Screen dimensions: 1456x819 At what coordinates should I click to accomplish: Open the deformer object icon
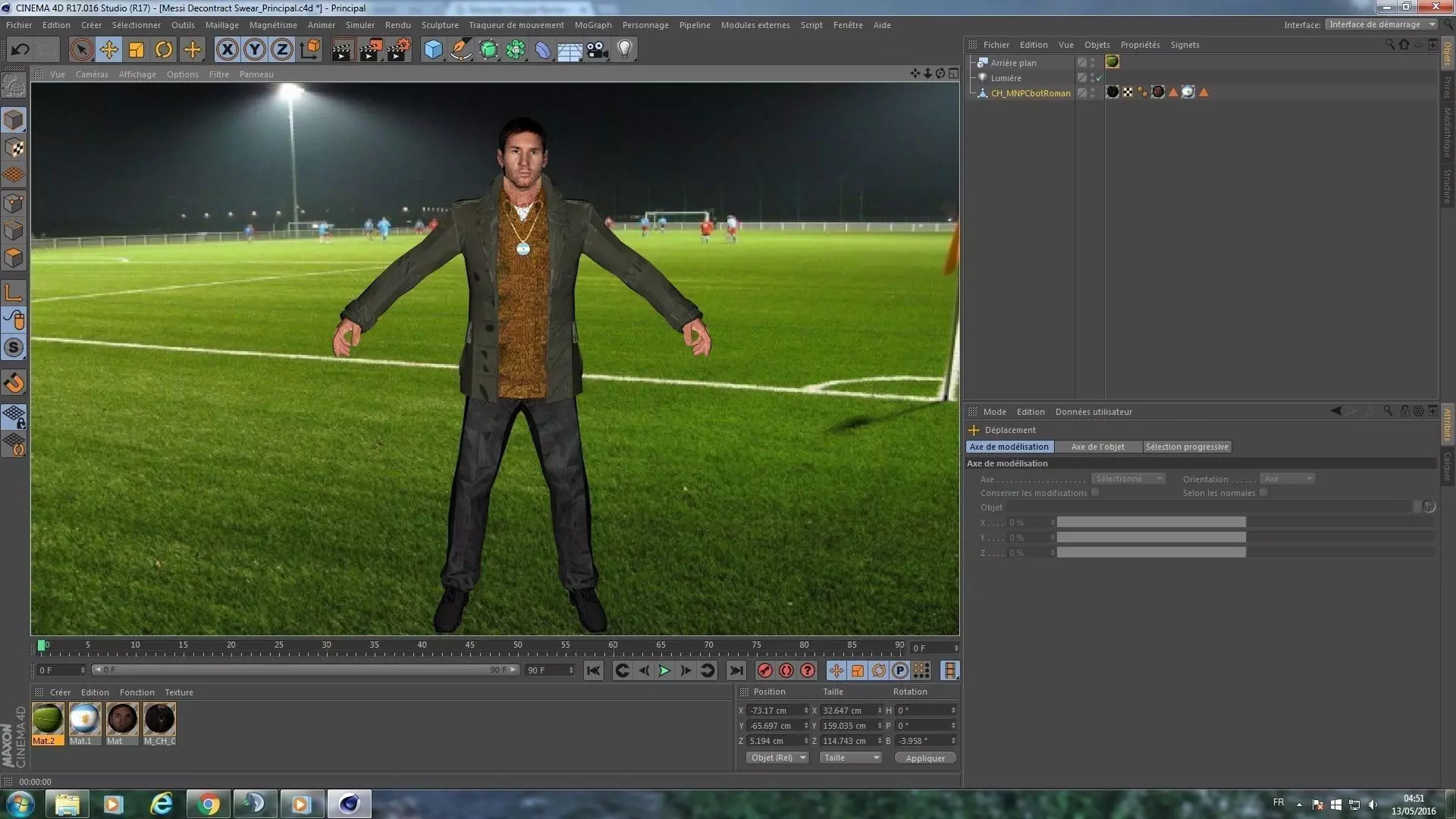tap(543, 50)
